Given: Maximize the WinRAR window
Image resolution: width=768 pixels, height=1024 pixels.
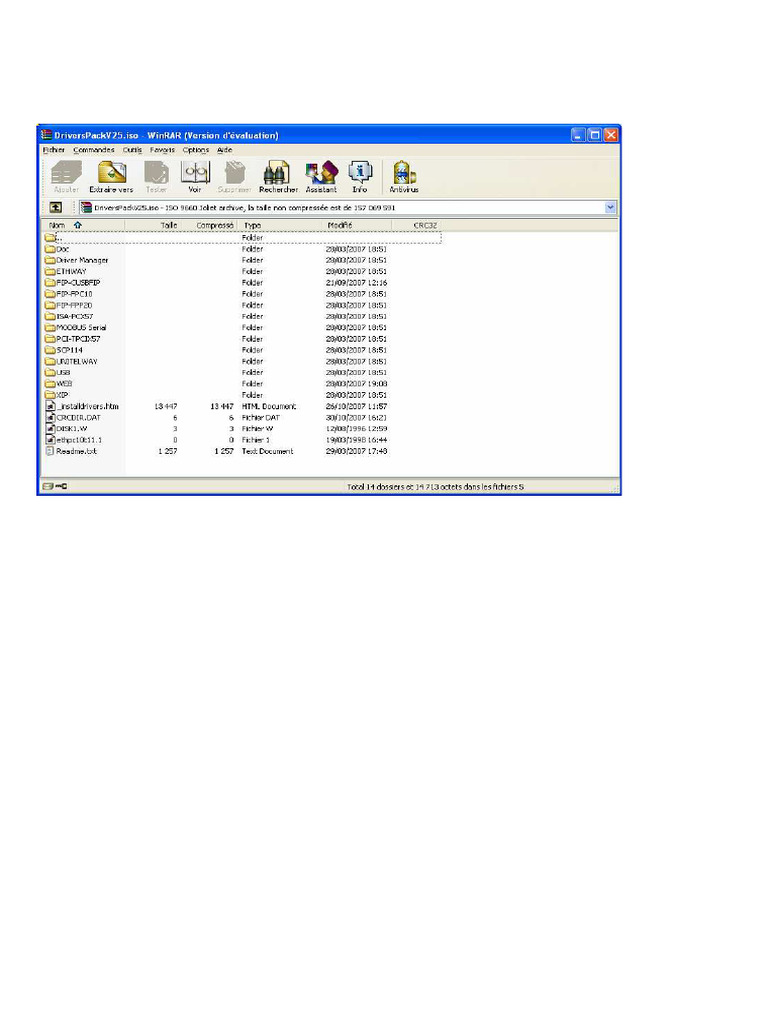Looking at the screenshot, I should [x=594, y=135].
